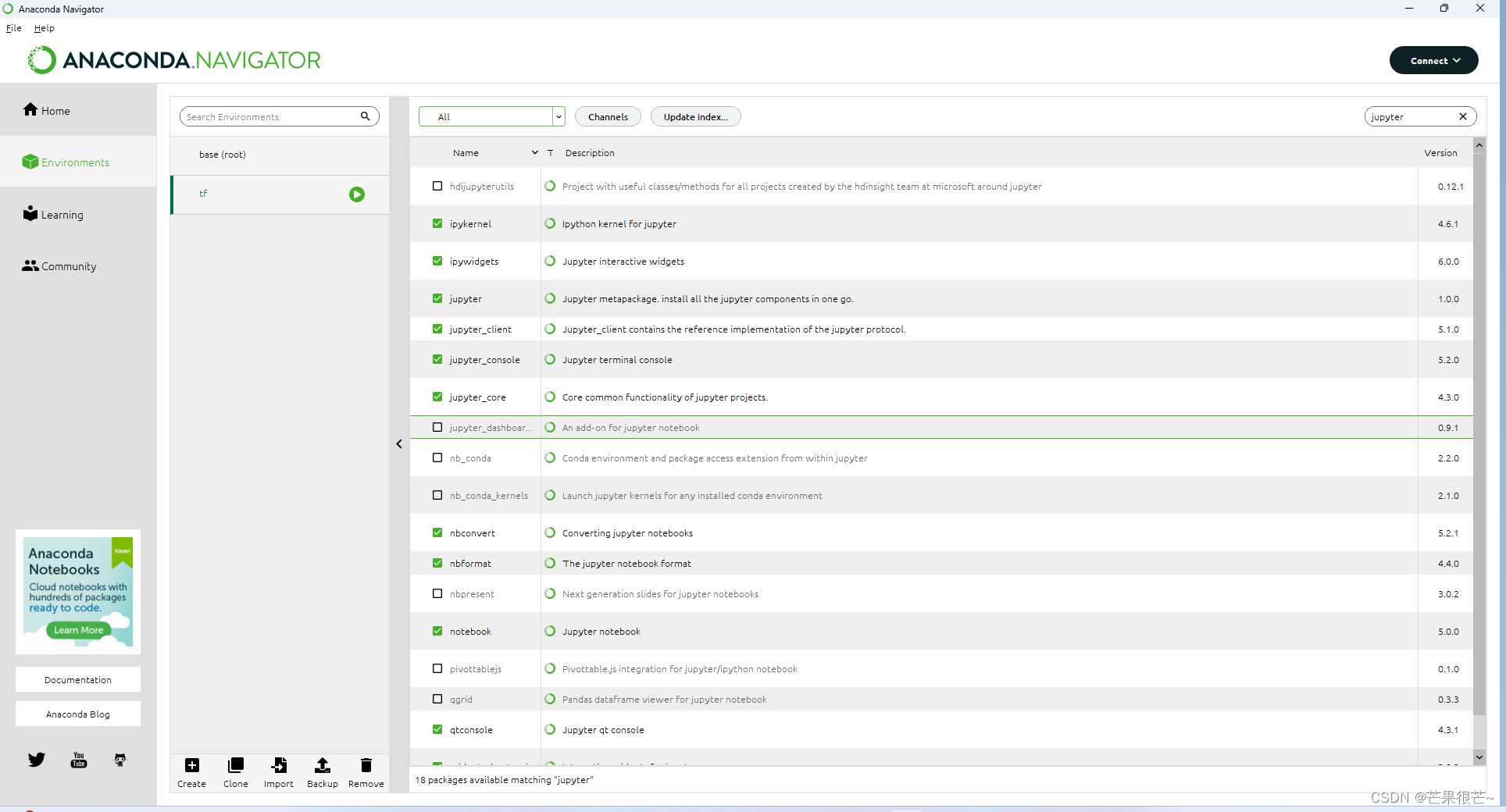Collapse the environments panel with arrow
Screen dimensions: 1506x812
[399, 443]
